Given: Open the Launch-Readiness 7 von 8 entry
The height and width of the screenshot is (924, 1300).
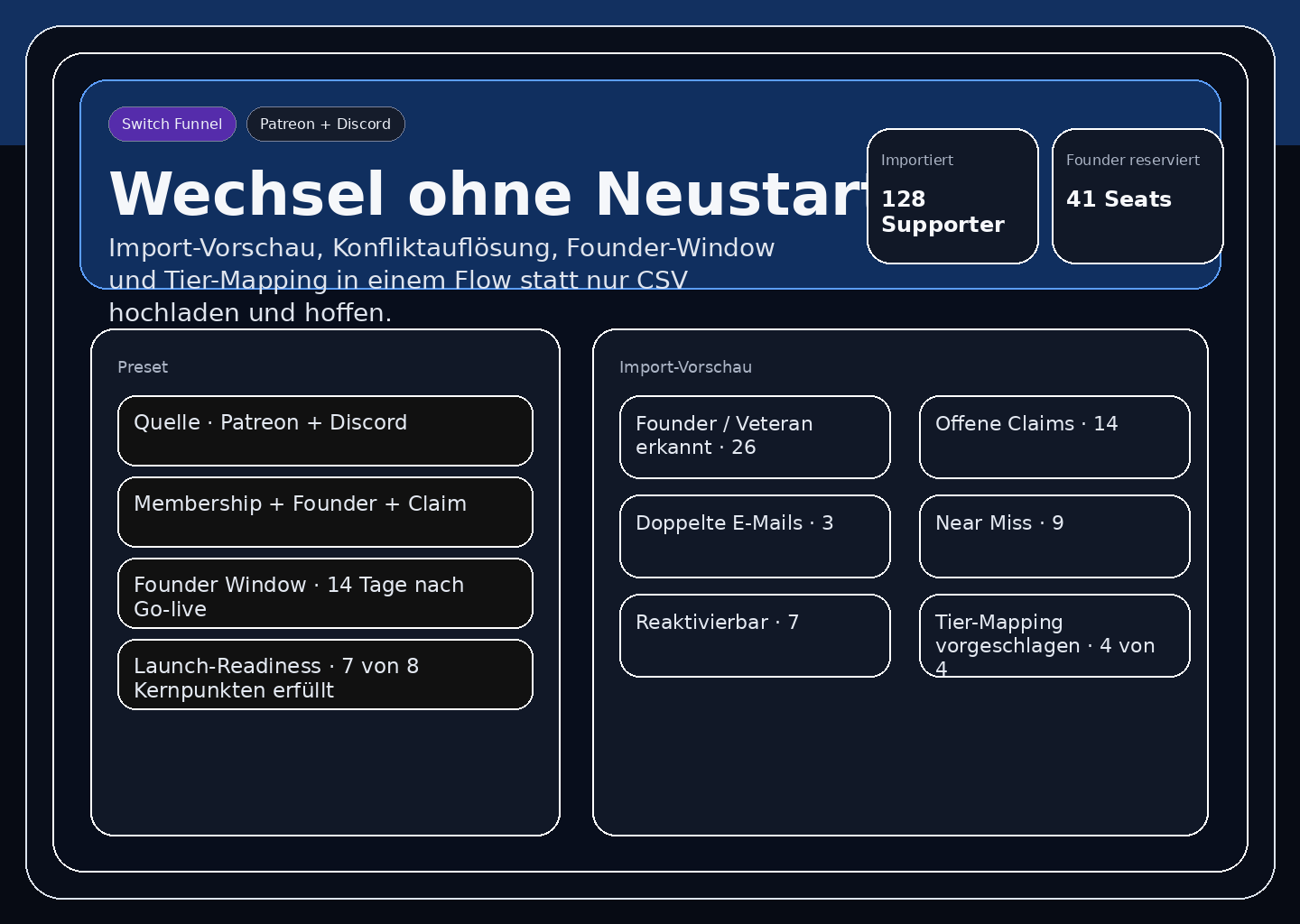Looking at the screenshot, I should point(325,675).
